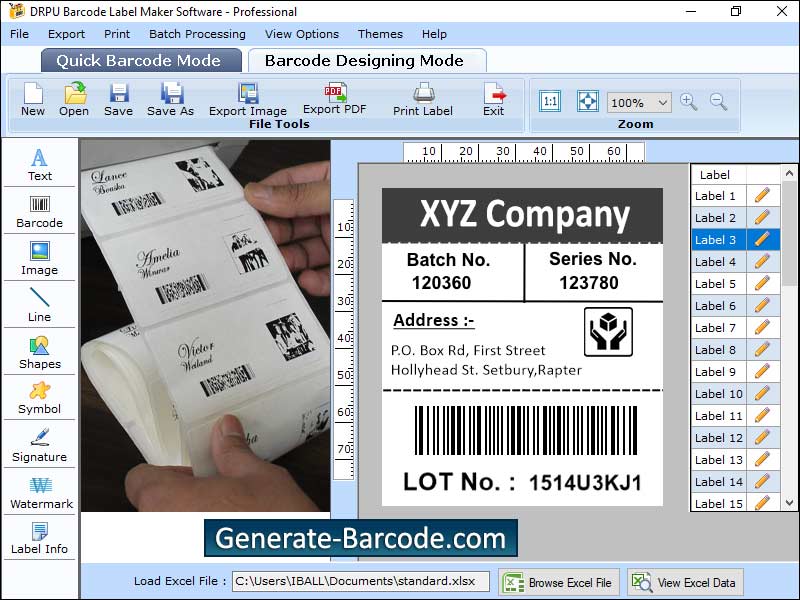Click the Export PDF icon
The width and height of the screenshot is (800, 600).
334,98
